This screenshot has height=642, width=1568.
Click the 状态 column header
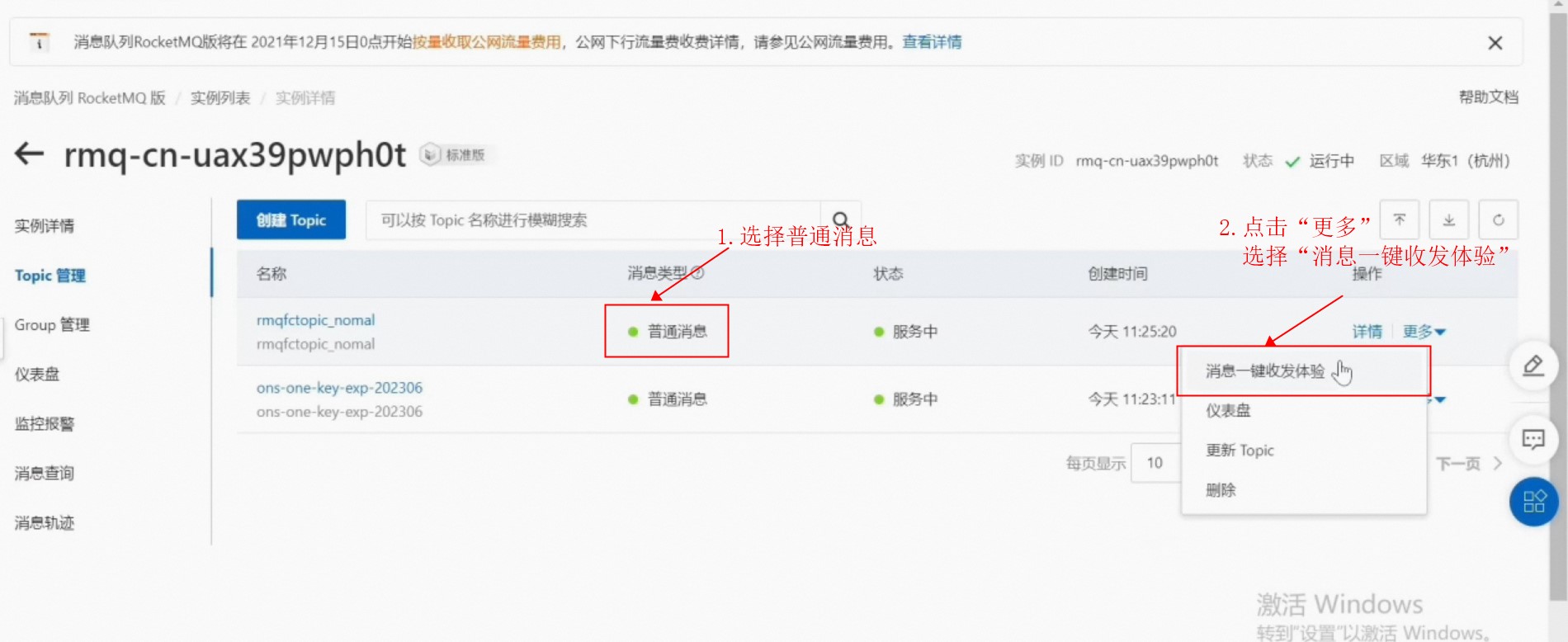(888, 273)
